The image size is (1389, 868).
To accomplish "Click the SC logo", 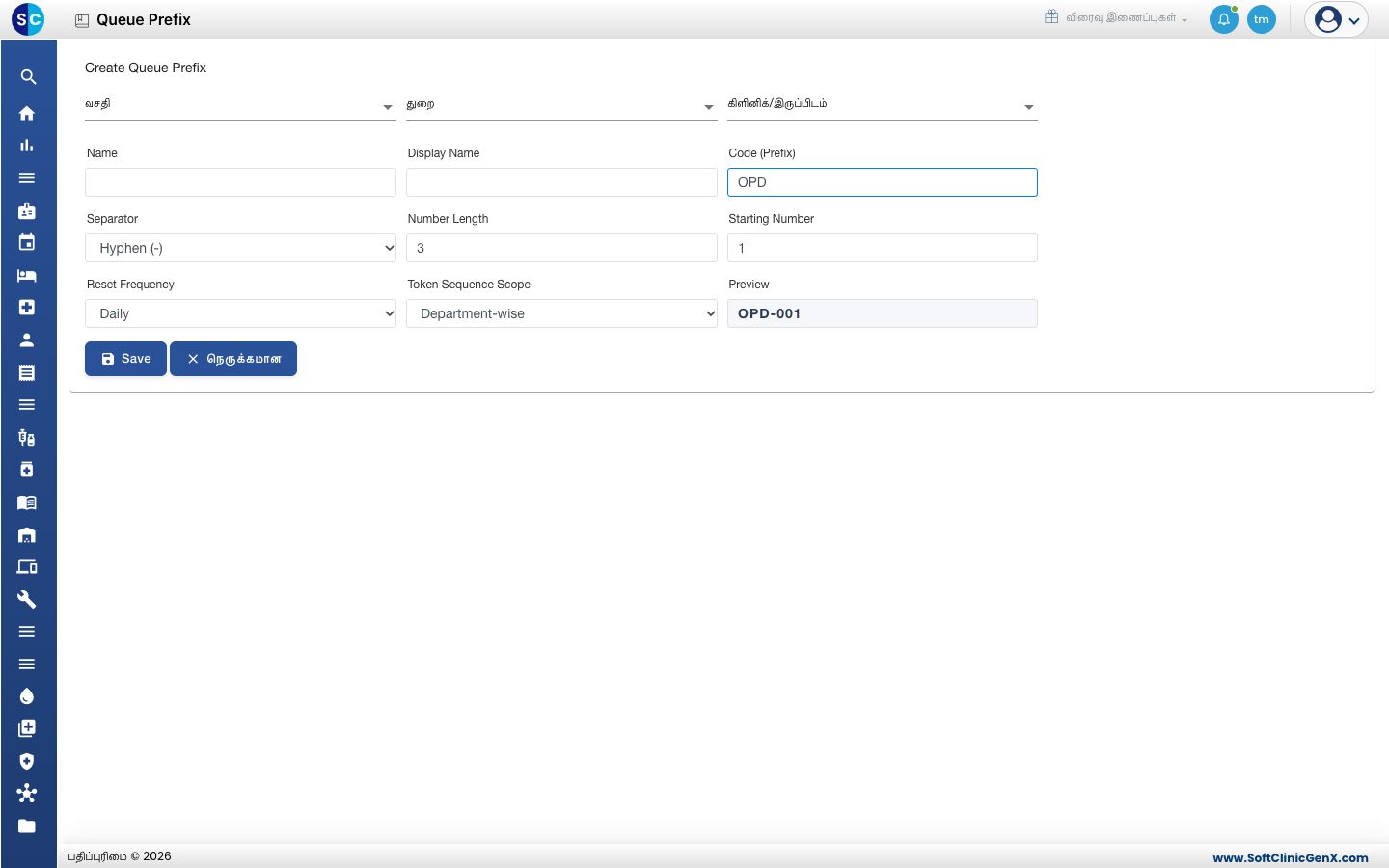I will (28, 19).
